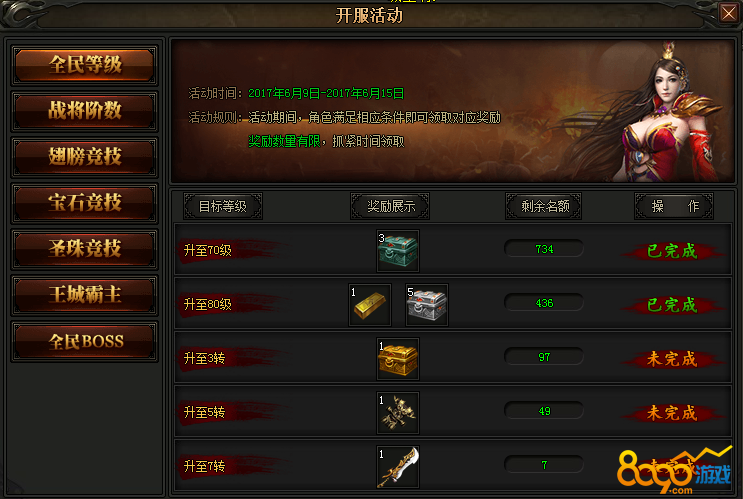Click 未完成 button for 升至3转
Viewport: 743px width, 499px height.
(672, 359)
